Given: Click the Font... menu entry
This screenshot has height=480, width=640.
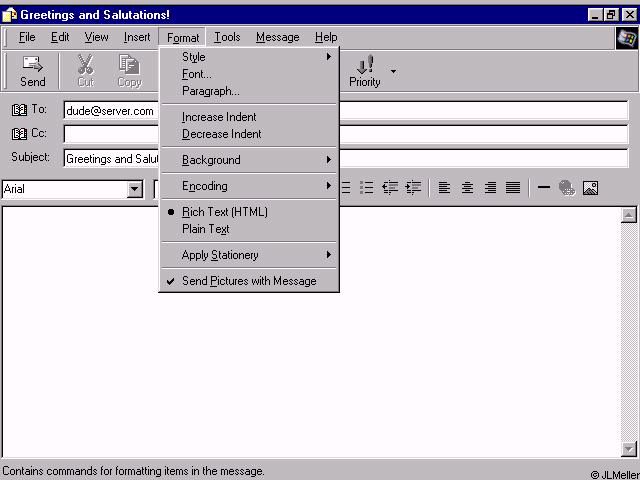Looking at the screenshot, I should point(196,74).
